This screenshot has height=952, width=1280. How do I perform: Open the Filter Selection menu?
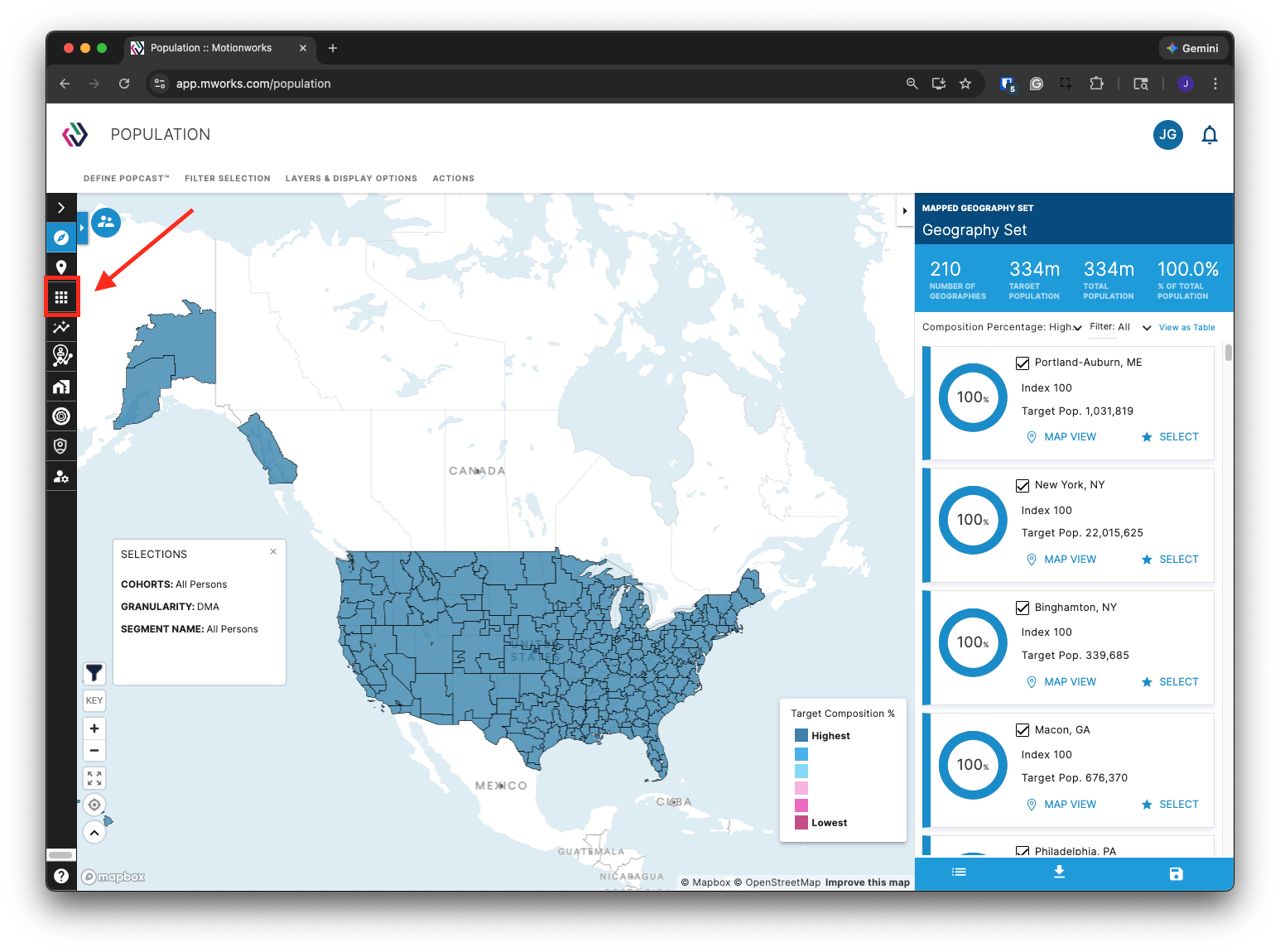pyautogui.click(x=228, y=178)
